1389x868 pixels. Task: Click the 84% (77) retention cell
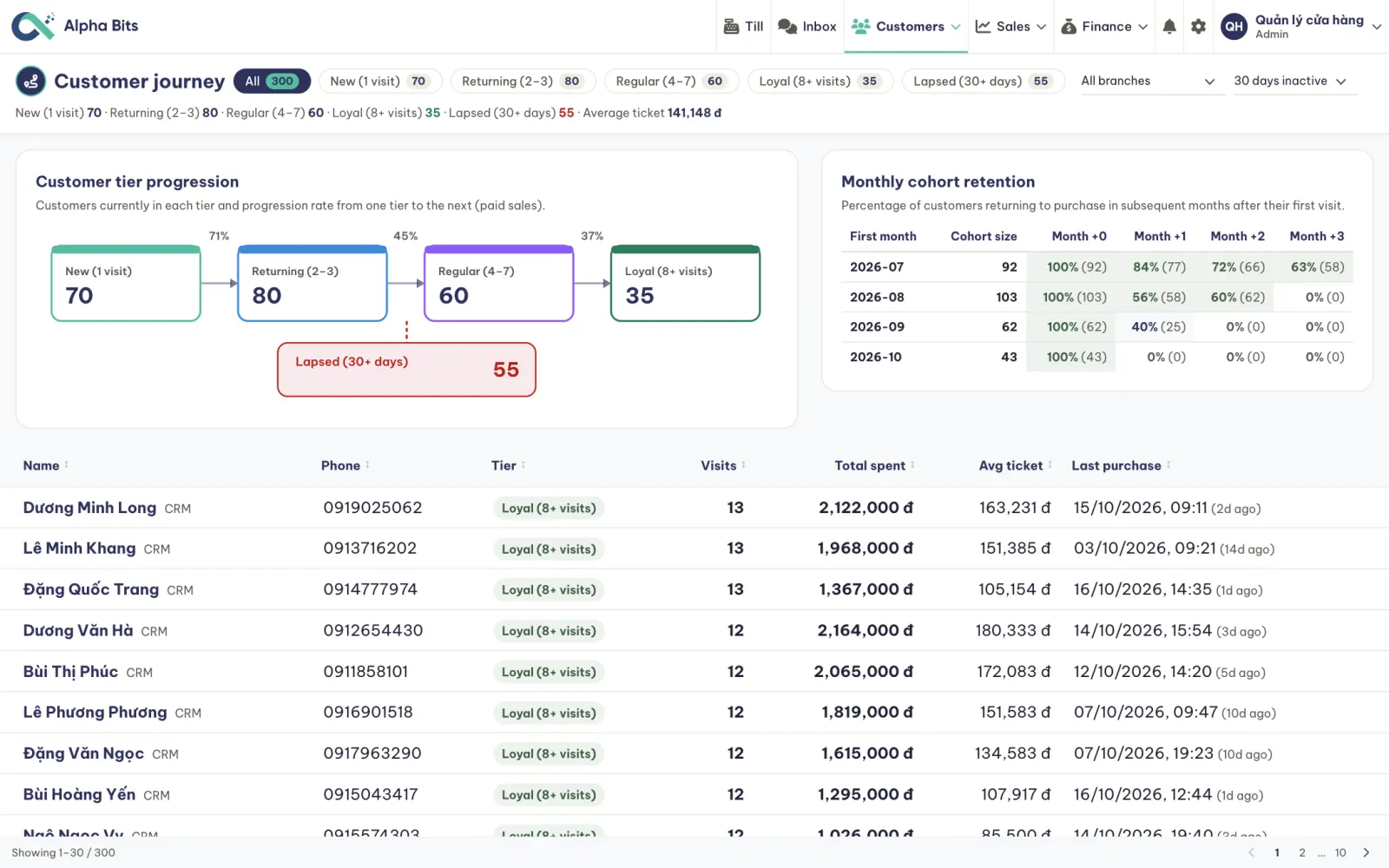1159,267
